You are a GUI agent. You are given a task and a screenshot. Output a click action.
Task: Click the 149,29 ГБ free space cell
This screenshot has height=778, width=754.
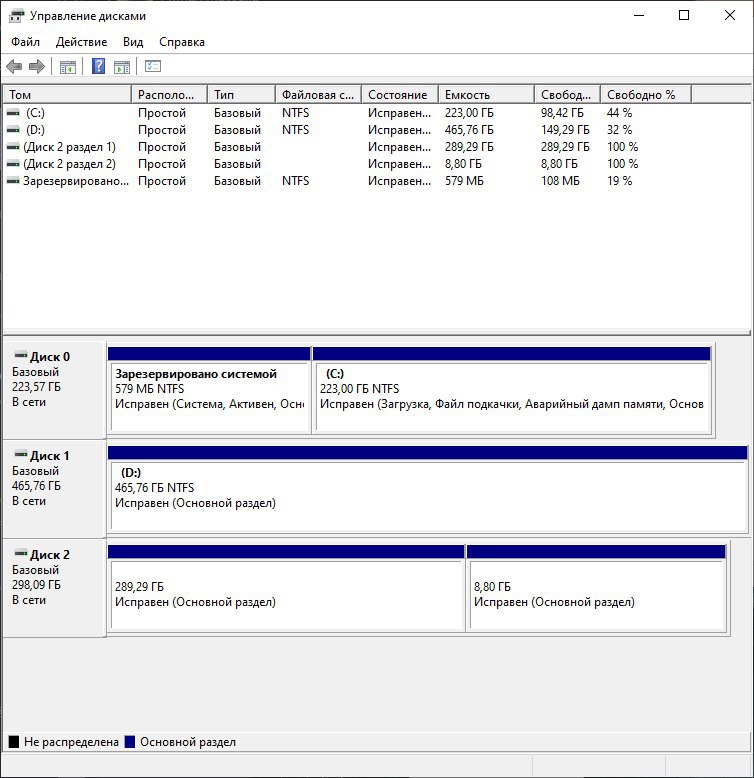coord(565,130)
